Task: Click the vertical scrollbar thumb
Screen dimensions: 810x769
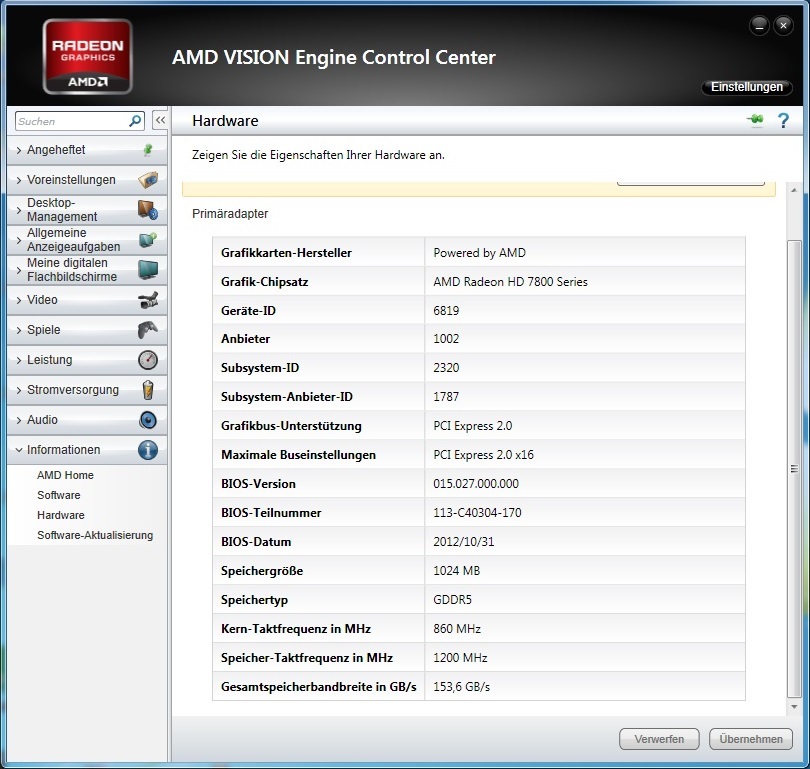Action: click(x=794, y=468)
